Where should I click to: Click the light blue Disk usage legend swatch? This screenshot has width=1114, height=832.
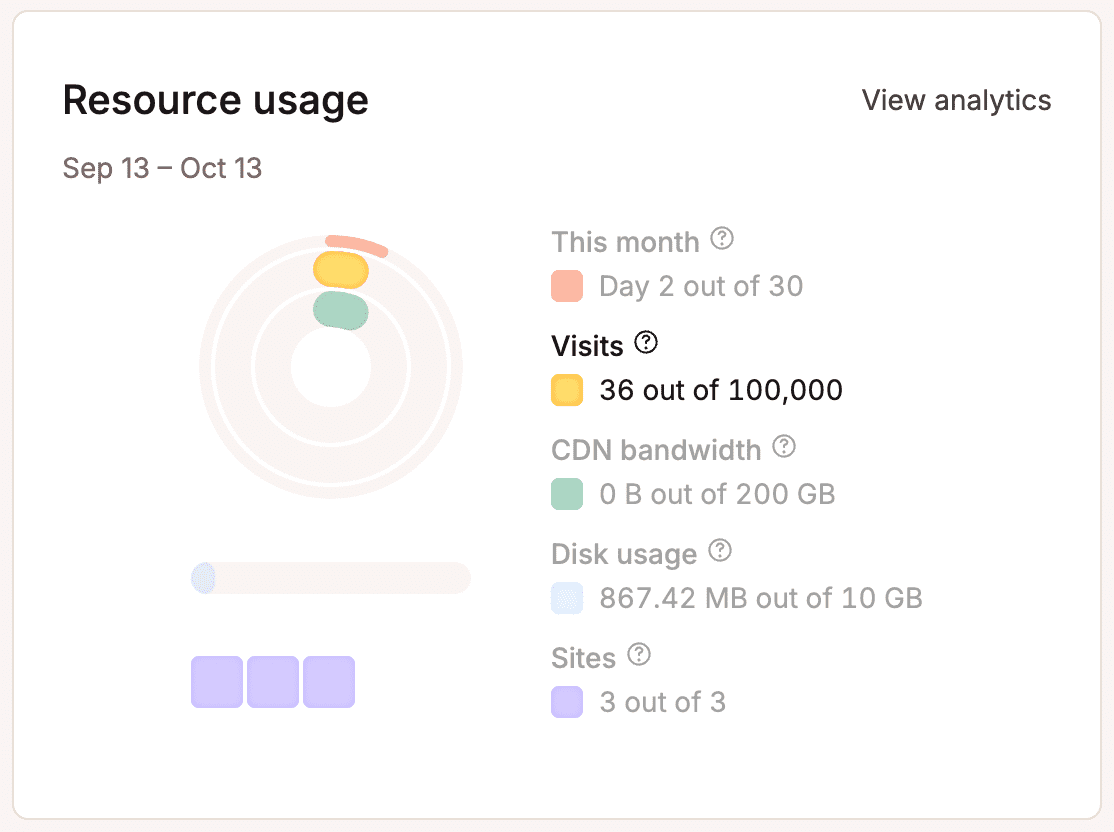click(x=567, y=598)
